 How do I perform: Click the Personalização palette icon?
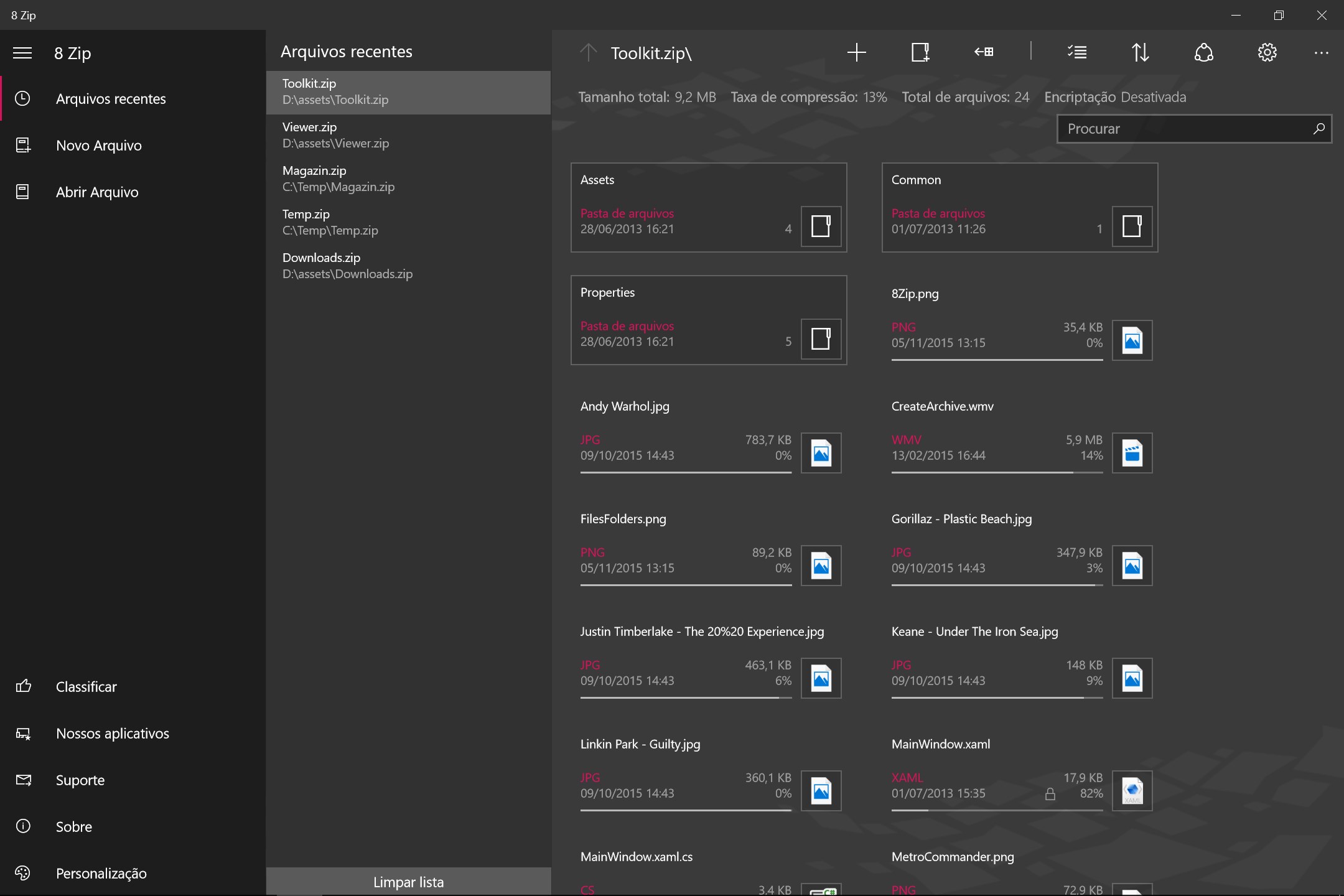(23, 873)
